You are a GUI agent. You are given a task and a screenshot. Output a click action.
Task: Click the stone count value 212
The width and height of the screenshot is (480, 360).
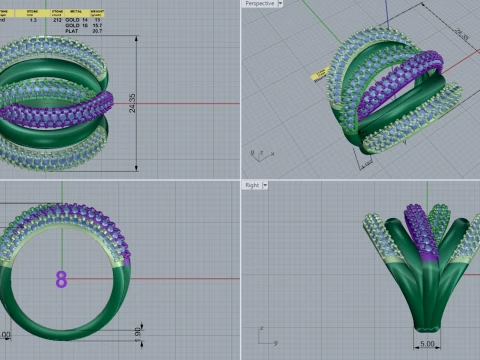coord(57,20)
